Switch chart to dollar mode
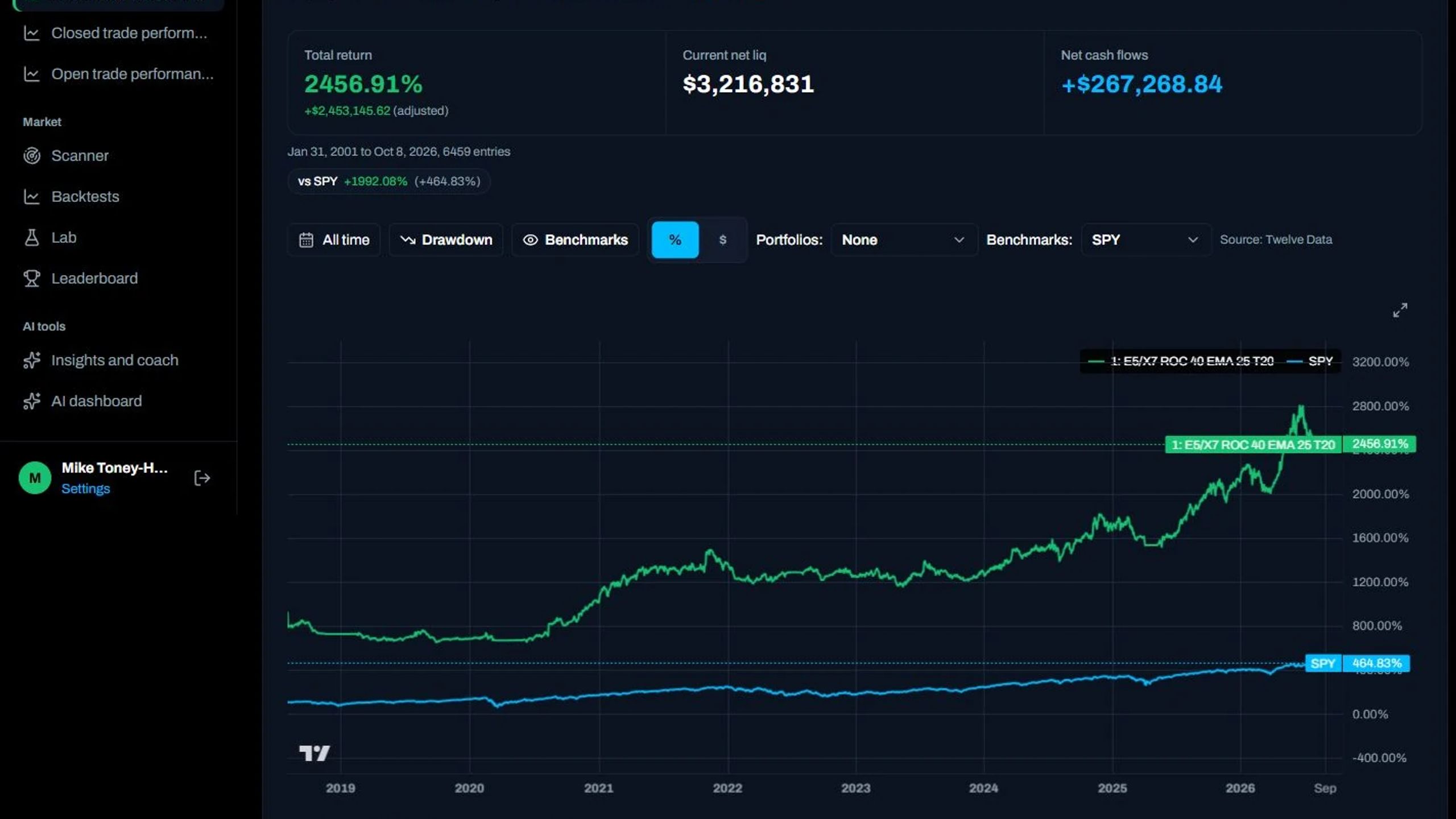This screenshot has height=819, width=1456. point(722,240)
